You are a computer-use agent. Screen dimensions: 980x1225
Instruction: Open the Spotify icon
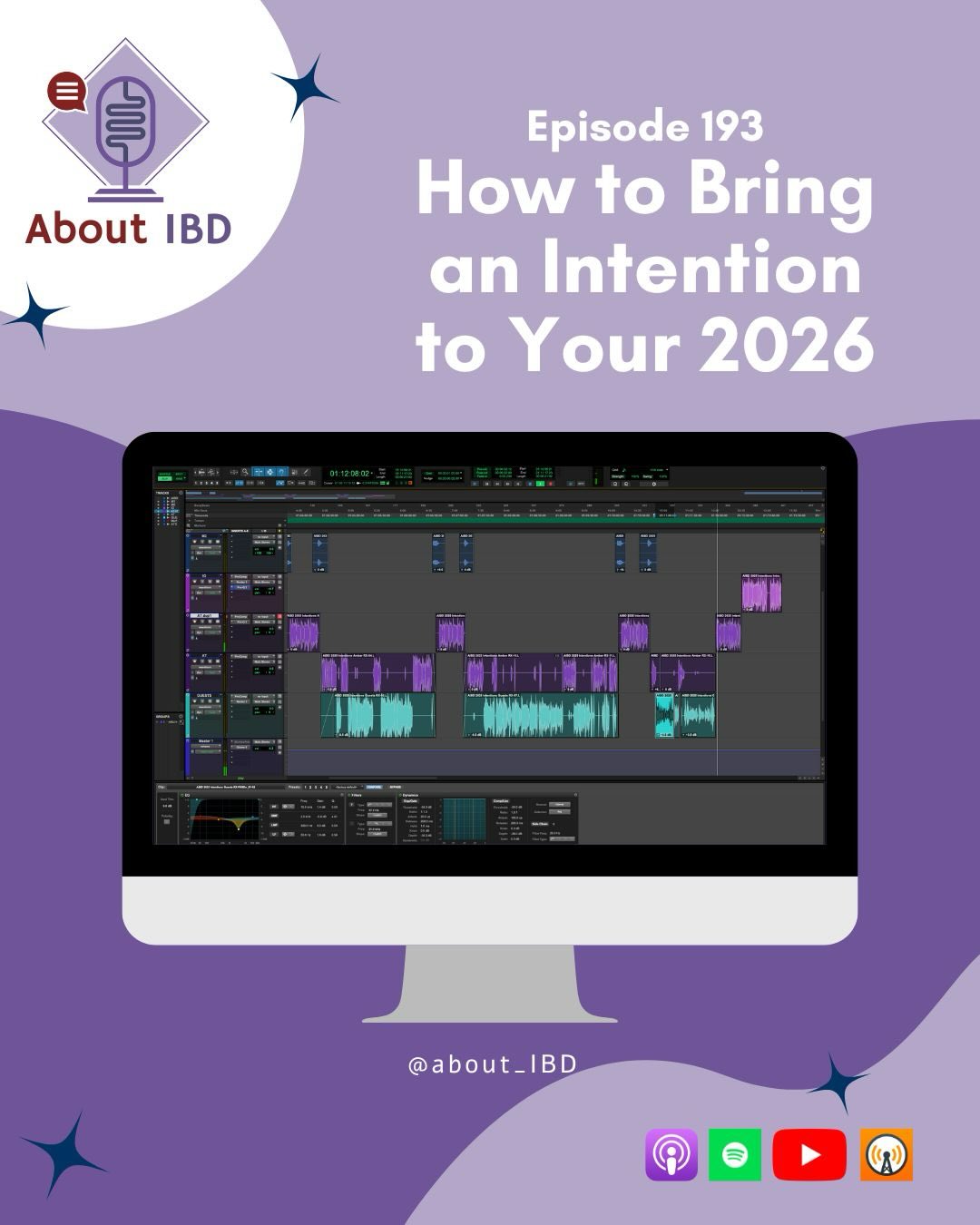tap(735, 1155)
